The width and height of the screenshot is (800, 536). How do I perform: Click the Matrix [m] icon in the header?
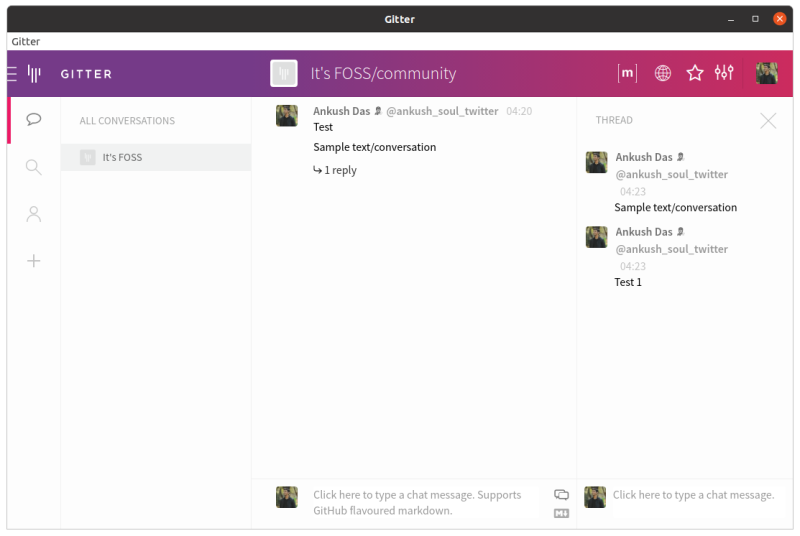point(627,73)
